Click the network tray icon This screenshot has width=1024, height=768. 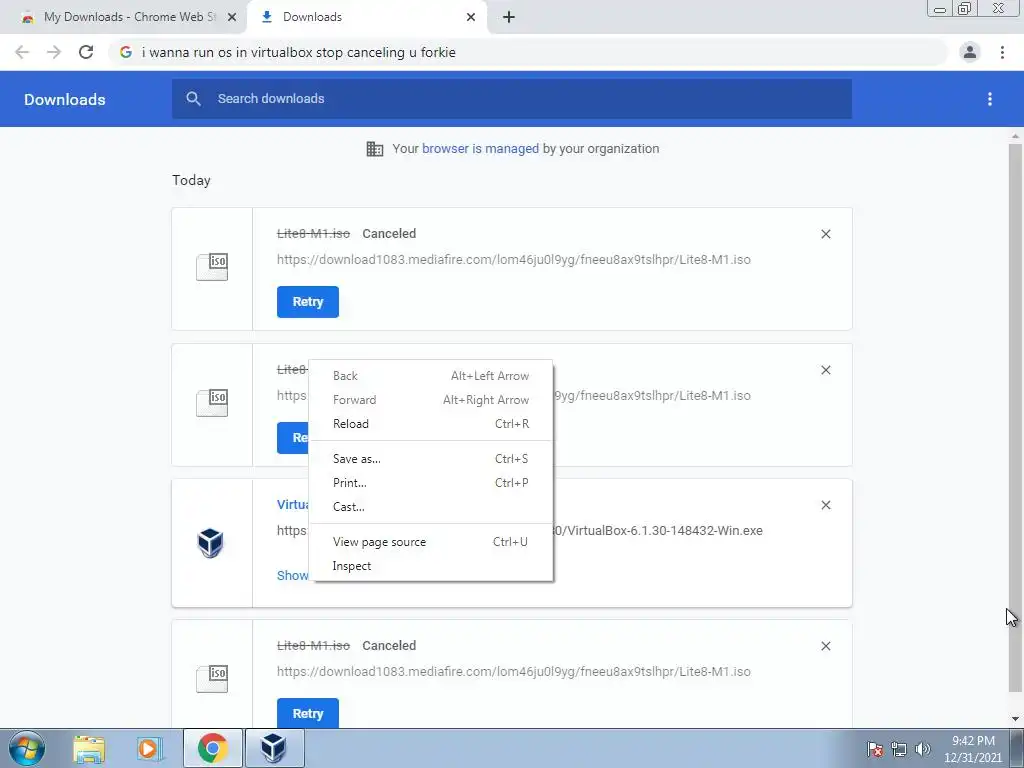point(899,749)
